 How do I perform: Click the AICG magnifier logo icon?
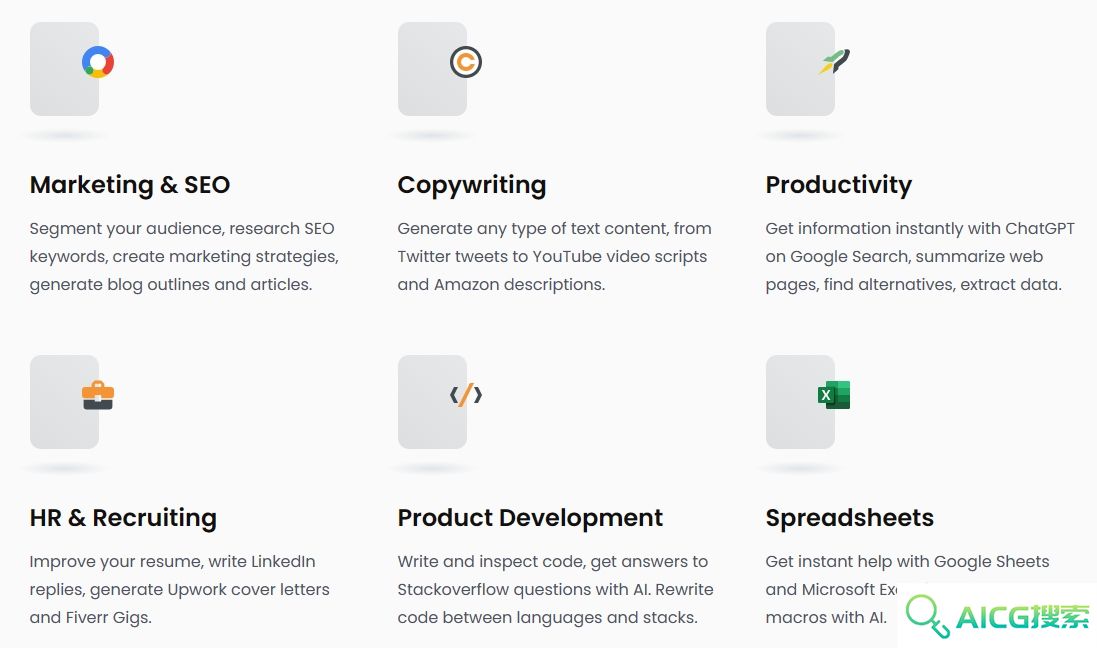point(928,616)
